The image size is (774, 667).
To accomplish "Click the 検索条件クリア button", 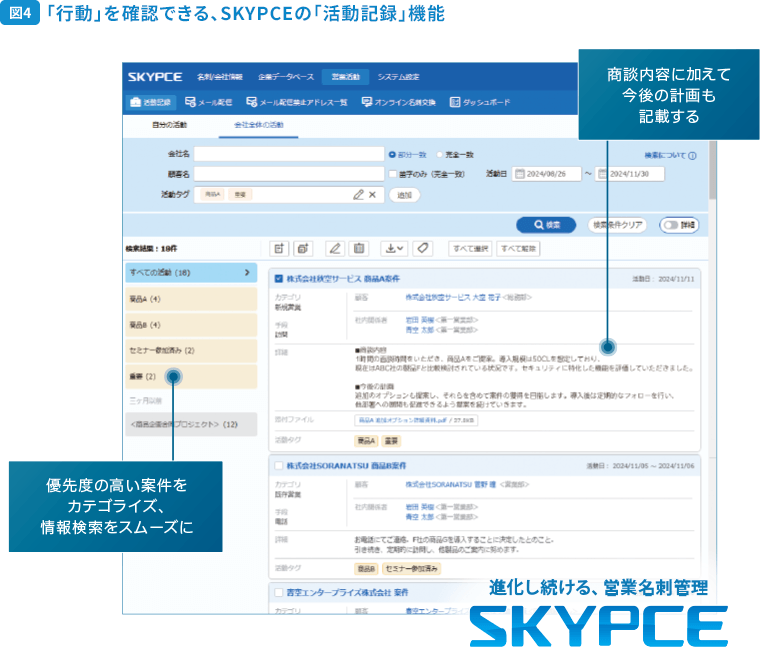I will 617,225.
